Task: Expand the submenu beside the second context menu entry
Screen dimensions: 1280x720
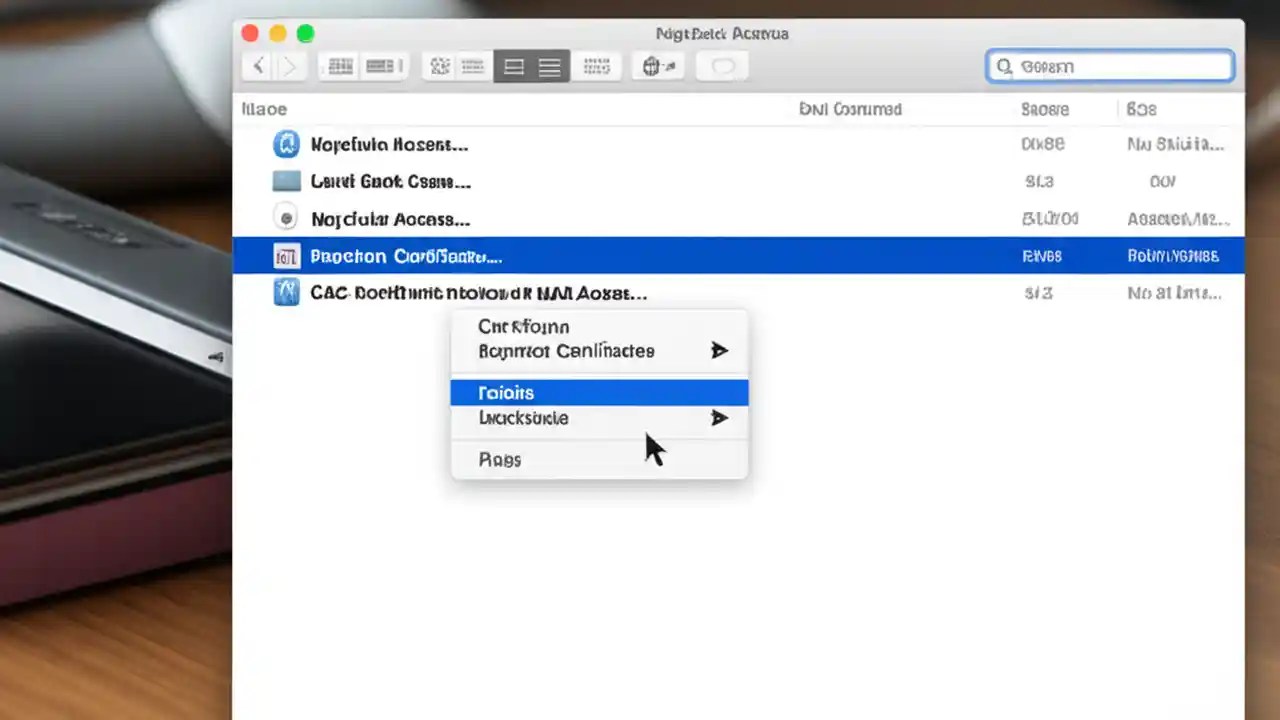Action: pos(719,351)
